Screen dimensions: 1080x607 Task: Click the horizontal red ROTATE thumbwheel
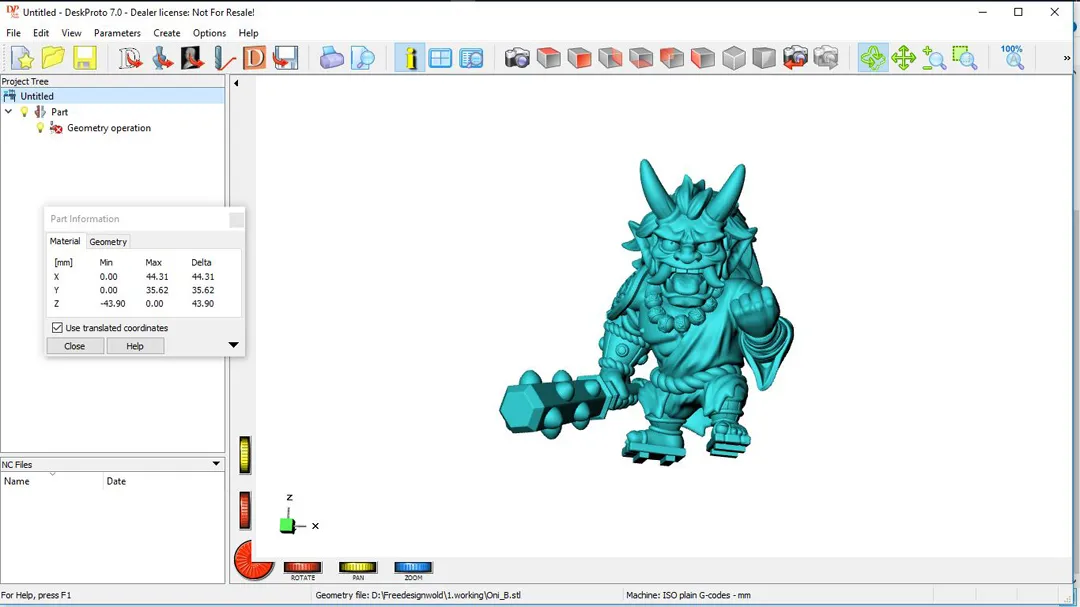[302, 567]
